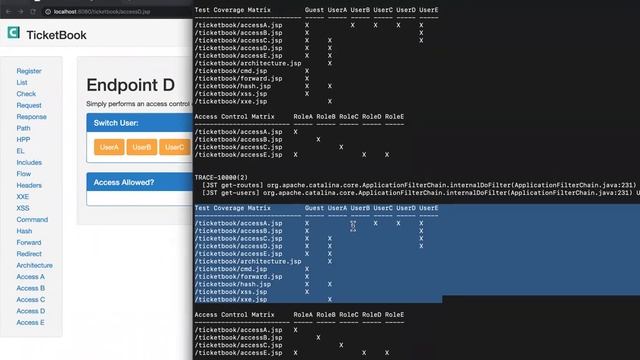The image size is (640, 360).
Task: Open the Forward sidebar link
Action: point(29,242)
